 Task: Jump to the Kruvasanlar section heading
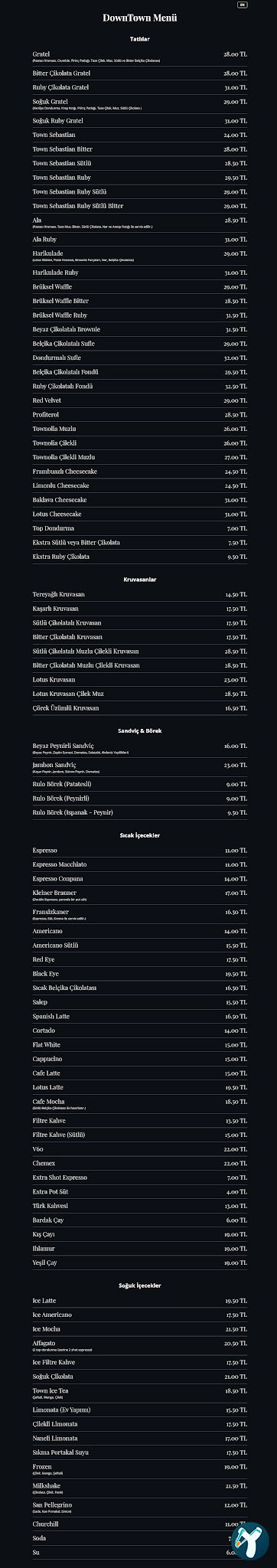coord(139,579)
